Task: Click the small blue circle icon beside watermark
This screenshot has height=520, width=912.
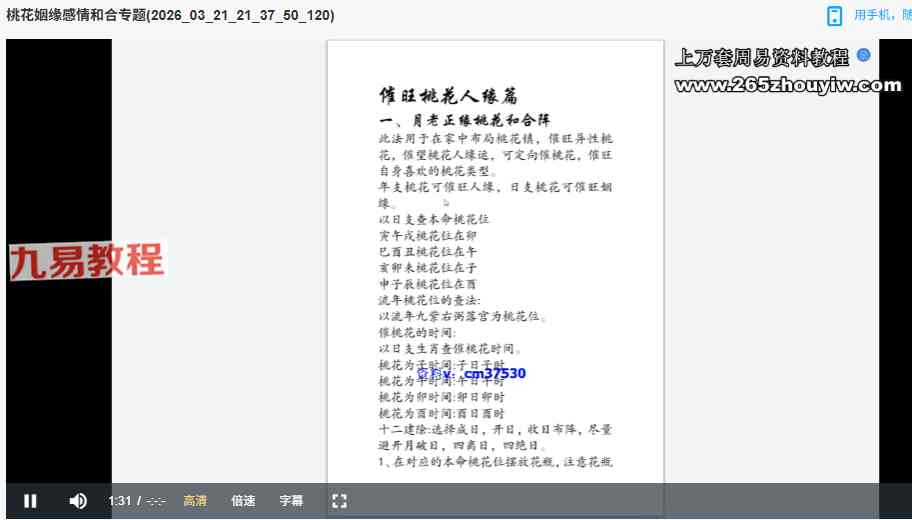Action: coord(864,56)
